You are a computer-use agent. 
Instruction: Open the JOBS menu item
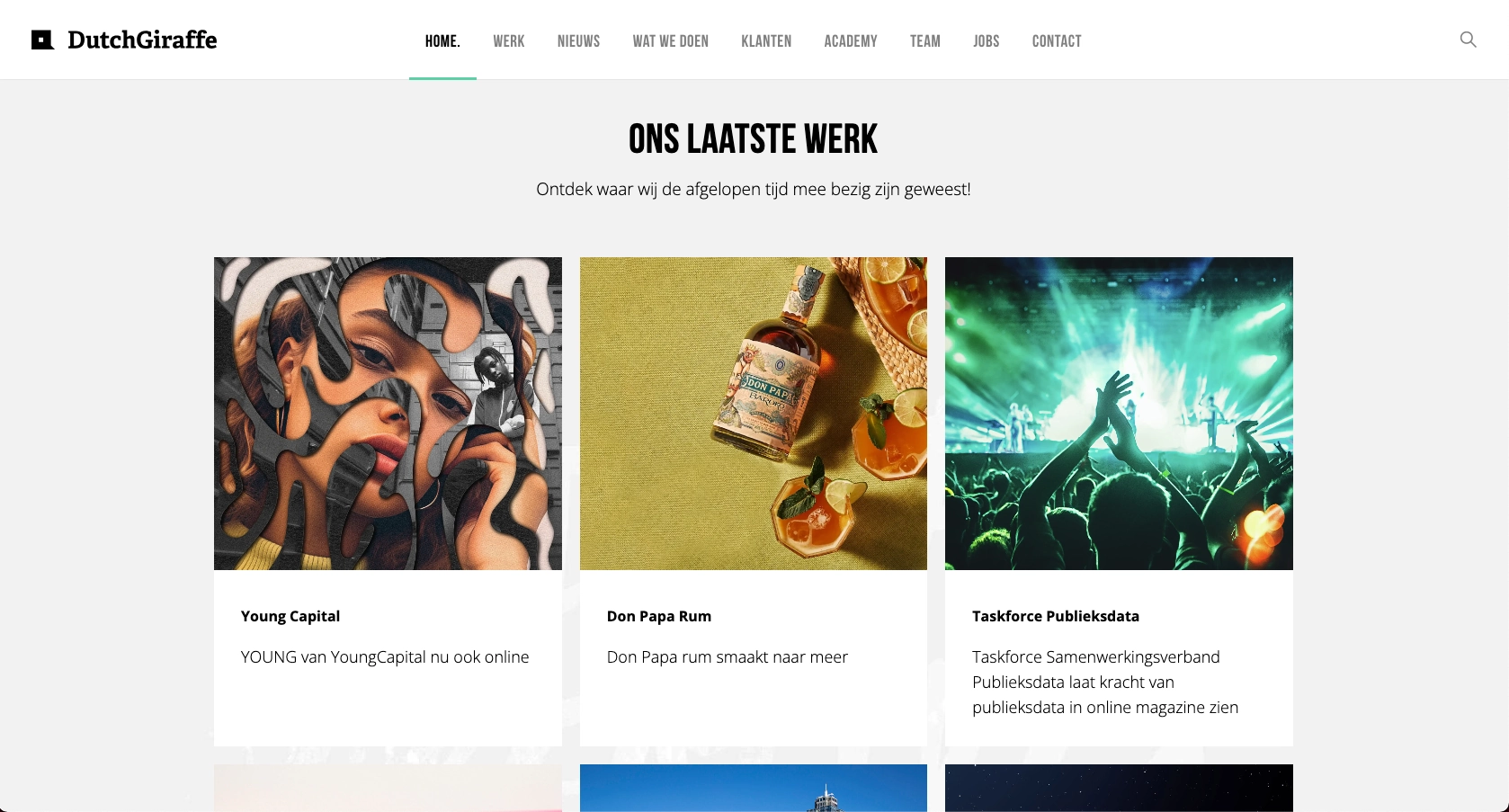click(987, 41)
